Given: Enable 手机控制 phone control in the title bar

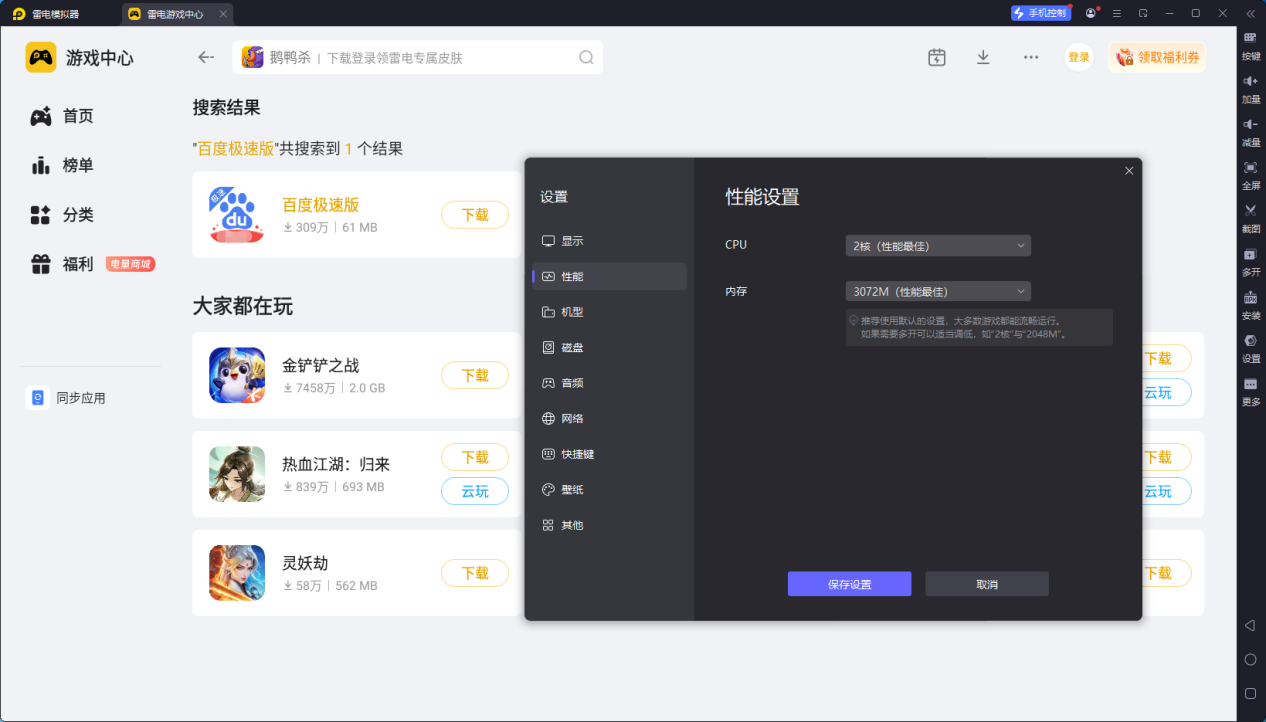Looking at the screenshot, I should coord(1040,12).
